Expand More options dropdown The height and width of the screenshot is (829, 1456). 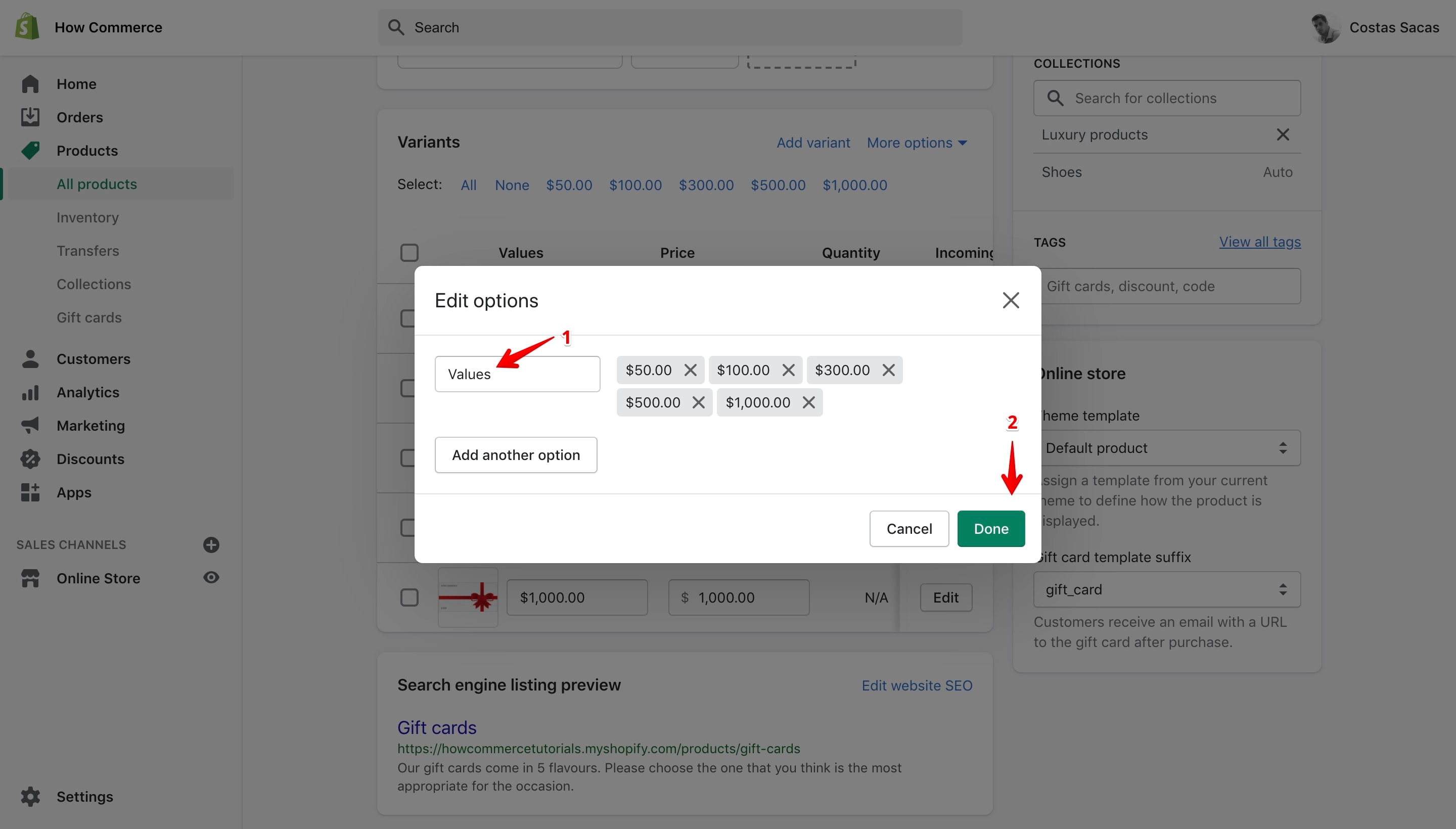coord(917,143)
